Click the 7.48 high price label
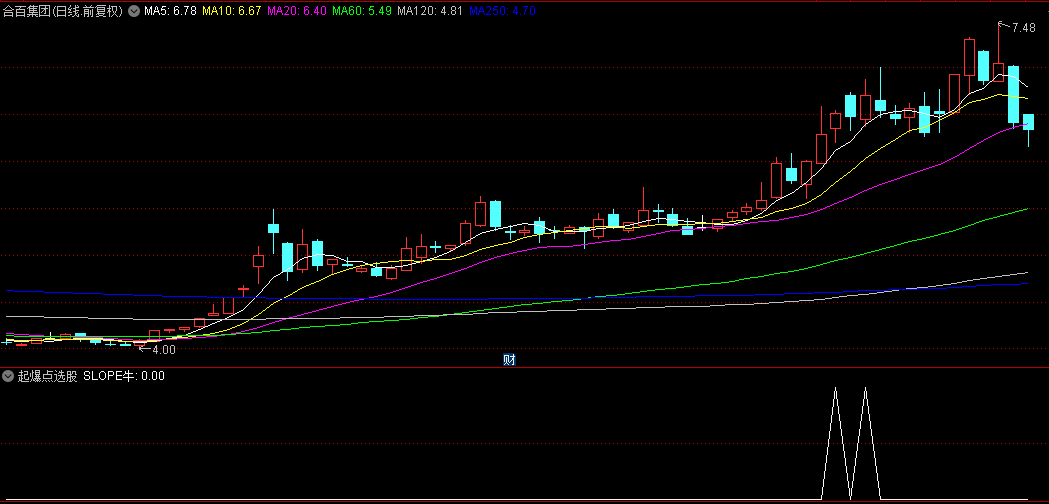 (x=1024, y=27)
